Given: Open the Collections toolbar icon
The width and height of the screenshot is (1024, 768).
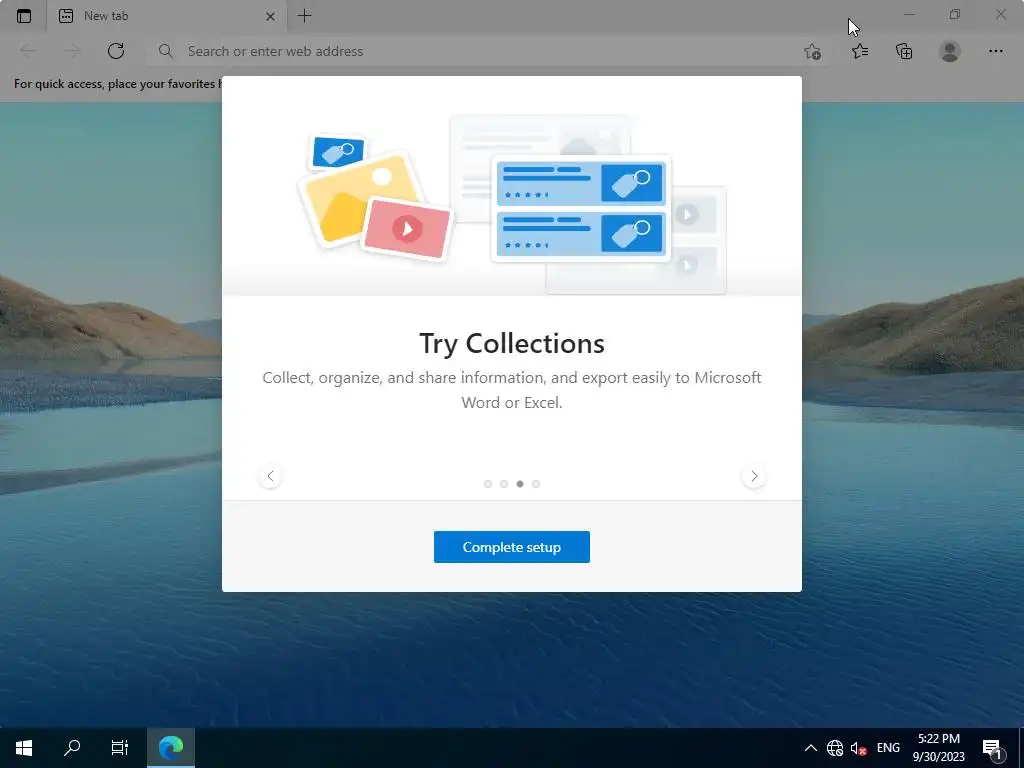Looking at the screenshot, I should (x=904, y=51).
